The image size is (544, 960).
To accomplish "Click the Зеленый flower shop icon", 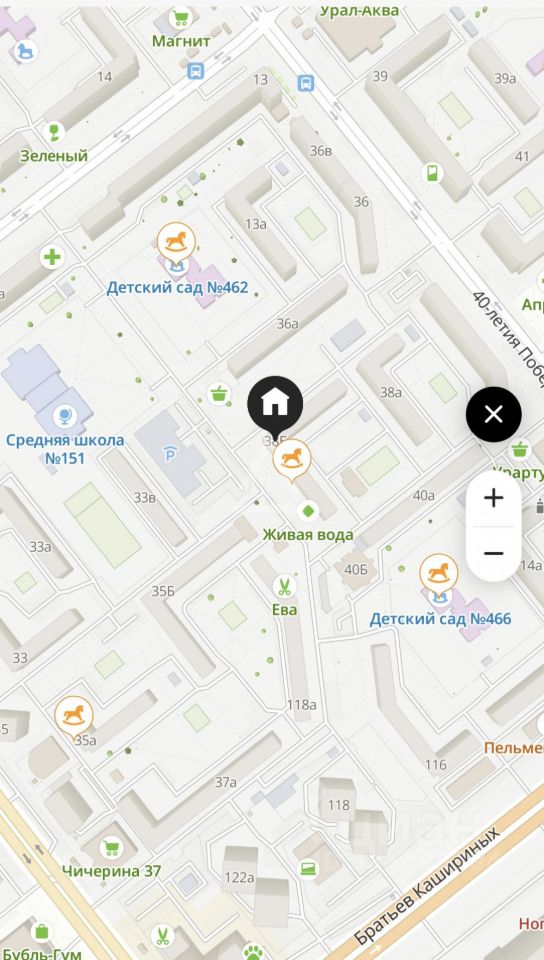I will coord(54,132).
